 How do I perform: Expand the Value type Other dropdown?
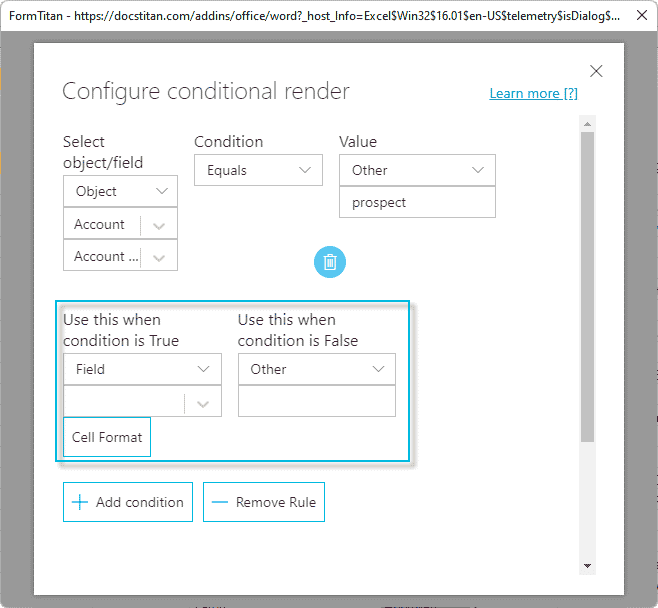(x=417, y=170)
